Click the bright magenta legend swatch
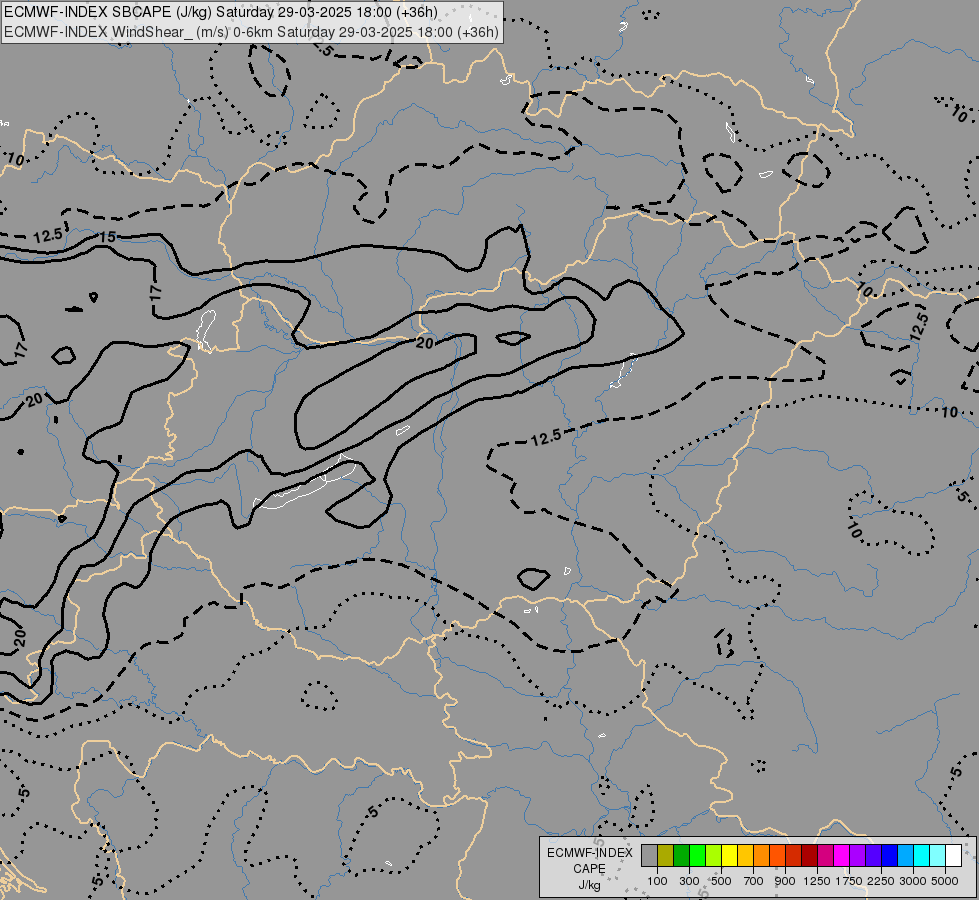The width and height of the screenshot is (979, 900). coord(842,855)
